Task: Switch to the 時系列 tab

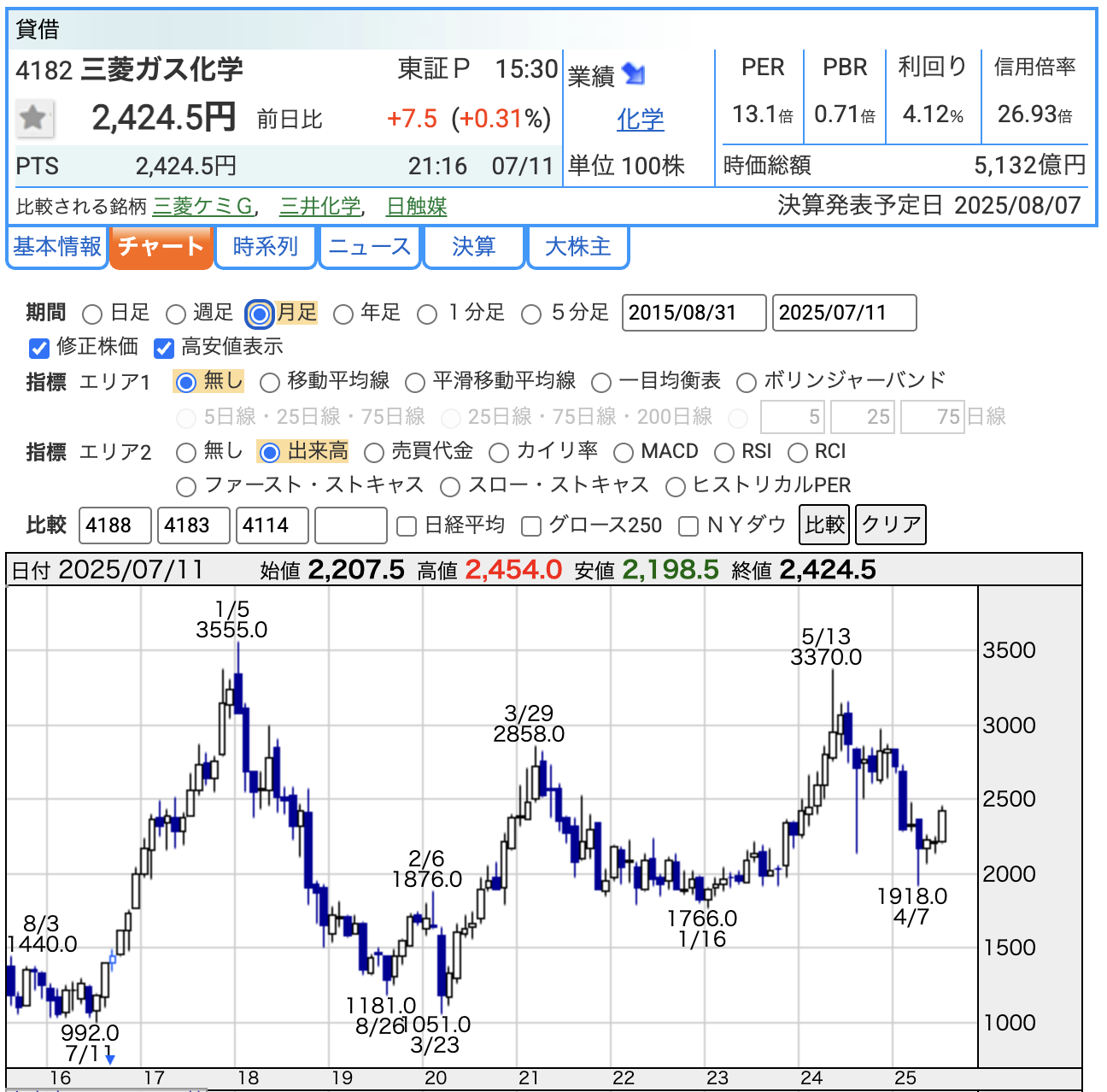Action: click(x=266, y=247)
